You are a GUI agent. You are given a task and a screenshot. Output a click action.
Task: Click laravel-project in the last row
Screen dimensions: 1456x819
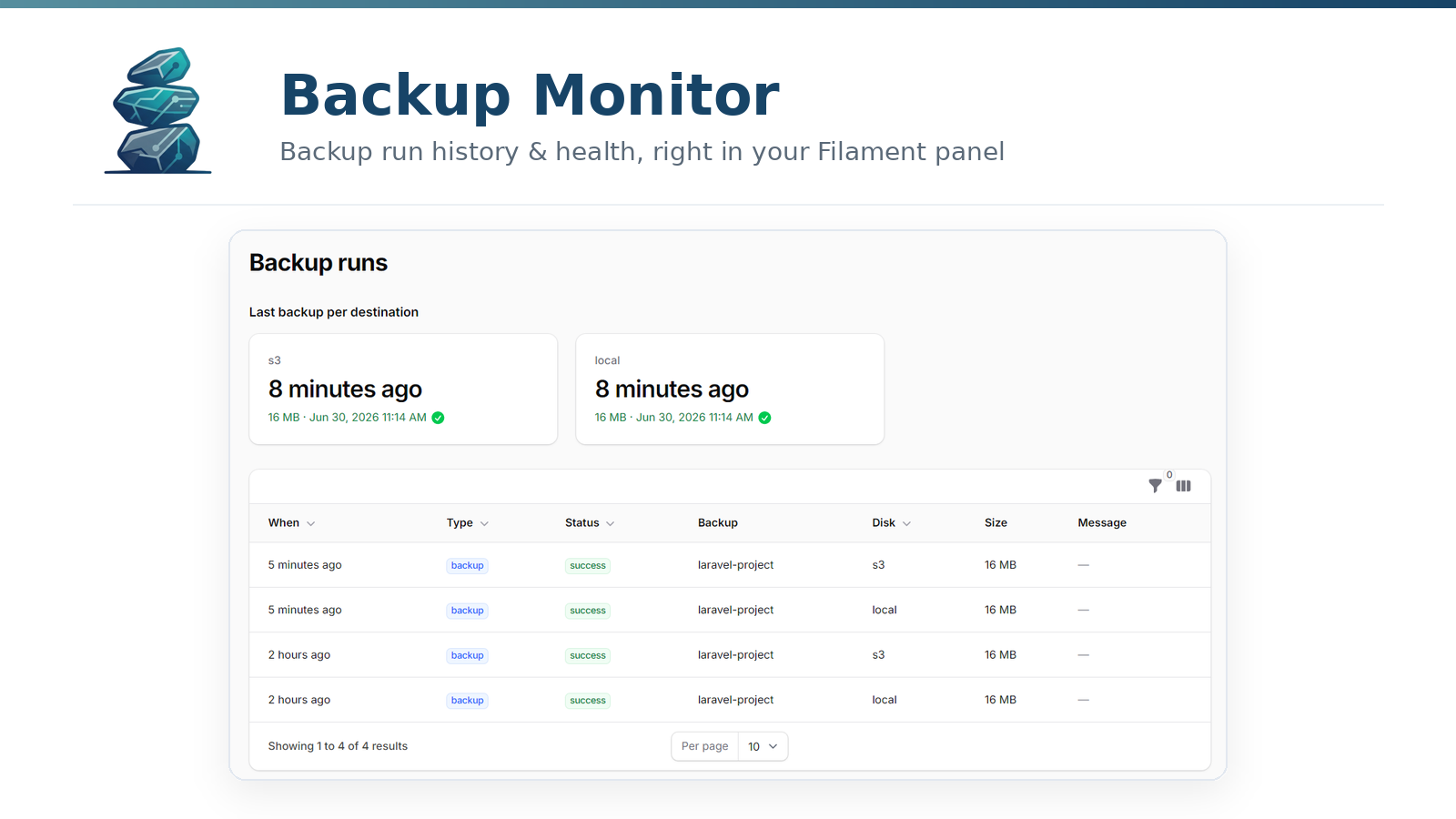tap(735, 700)
